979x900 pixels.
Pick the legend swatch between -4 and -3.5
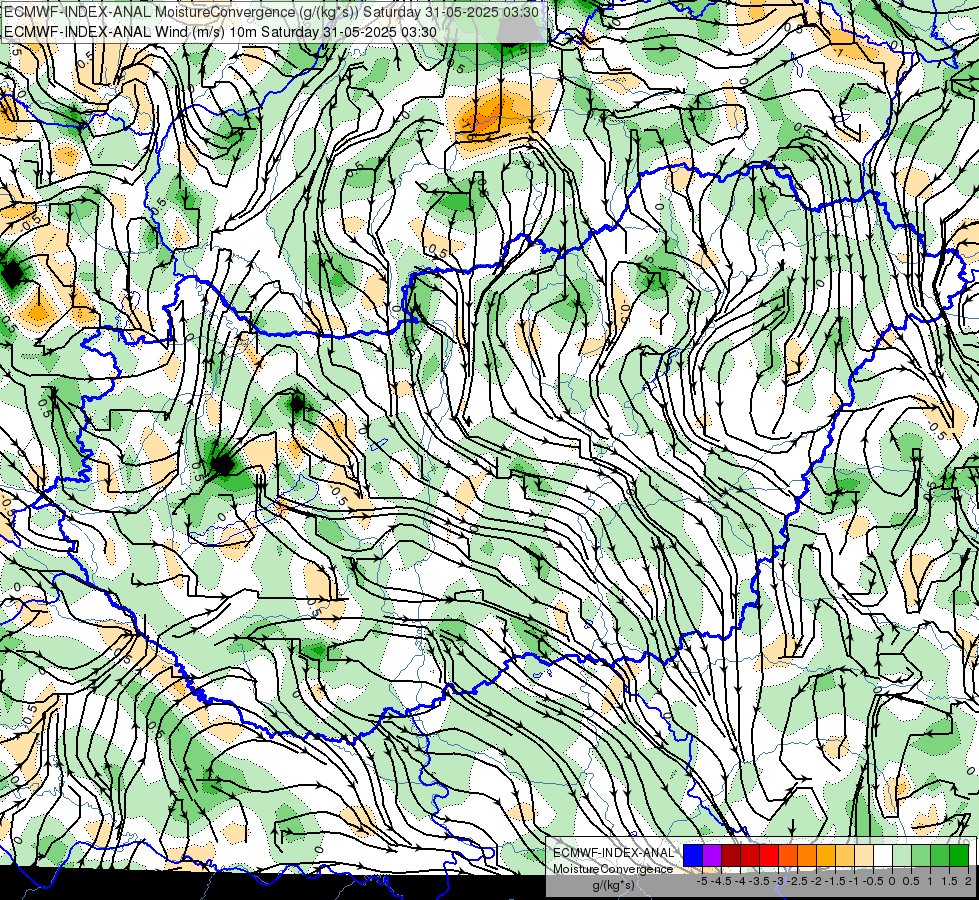(x=750, y=855)
